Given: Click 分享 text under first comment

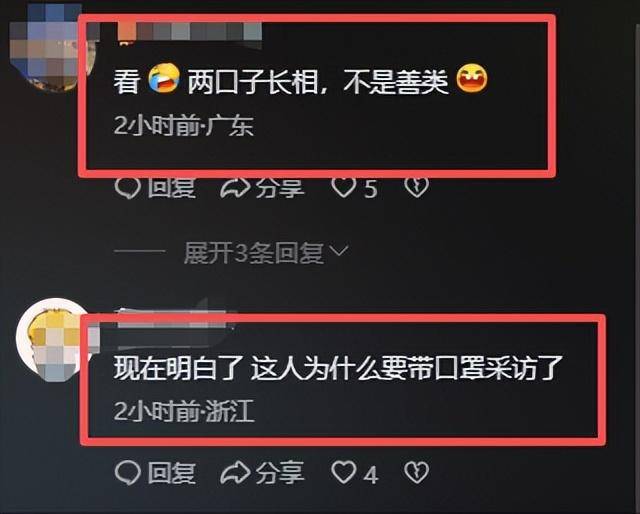Looking at the screenshot, I should [x=280, y=188].
